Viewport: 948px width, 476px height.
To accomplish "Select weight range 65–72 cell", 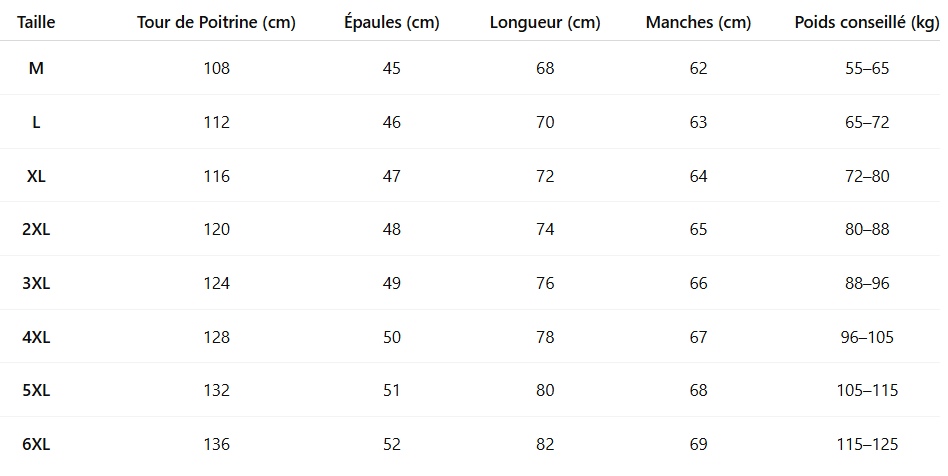I will pyautogui.click(x=866, y=123).
